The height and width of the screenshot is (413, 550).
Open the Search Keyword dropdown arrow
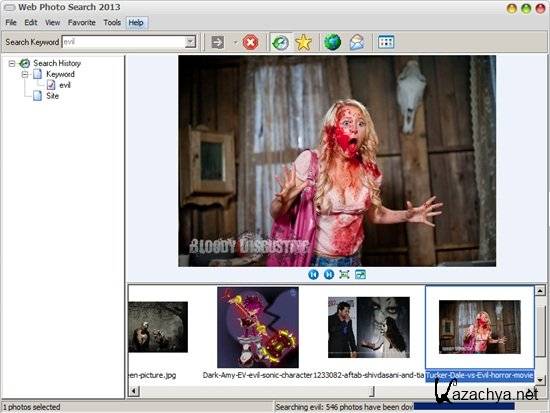(190, 42)
